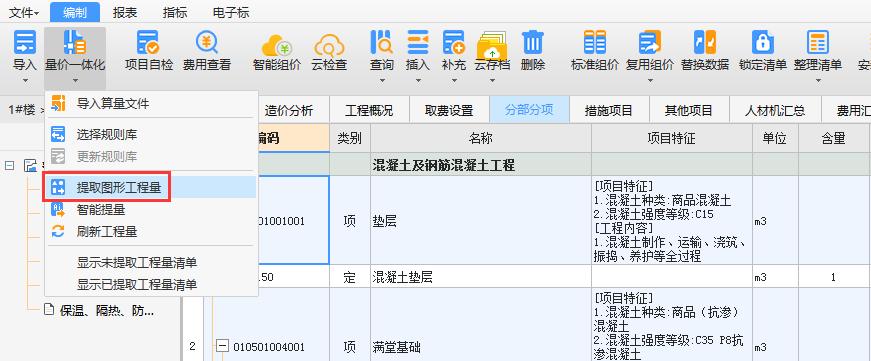Click the 项目特征 column header
Image resolution: width=871 pixels, height=361 pixels.
(672, 138)
